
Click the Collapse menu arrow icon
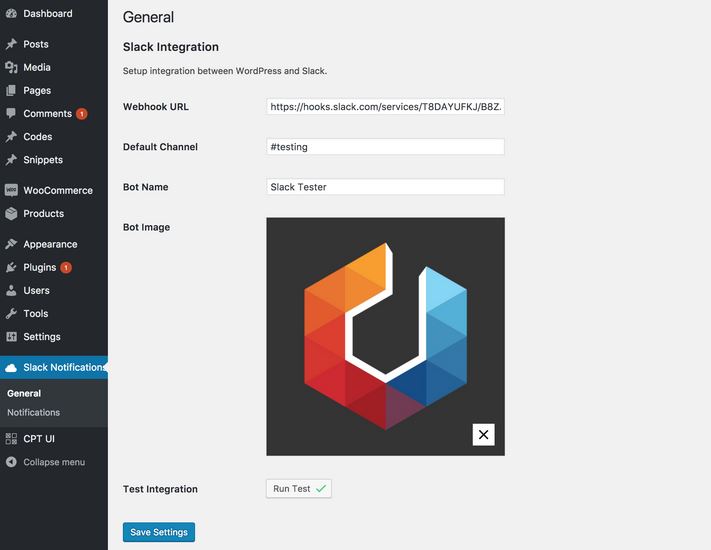[x=11, y=462]
